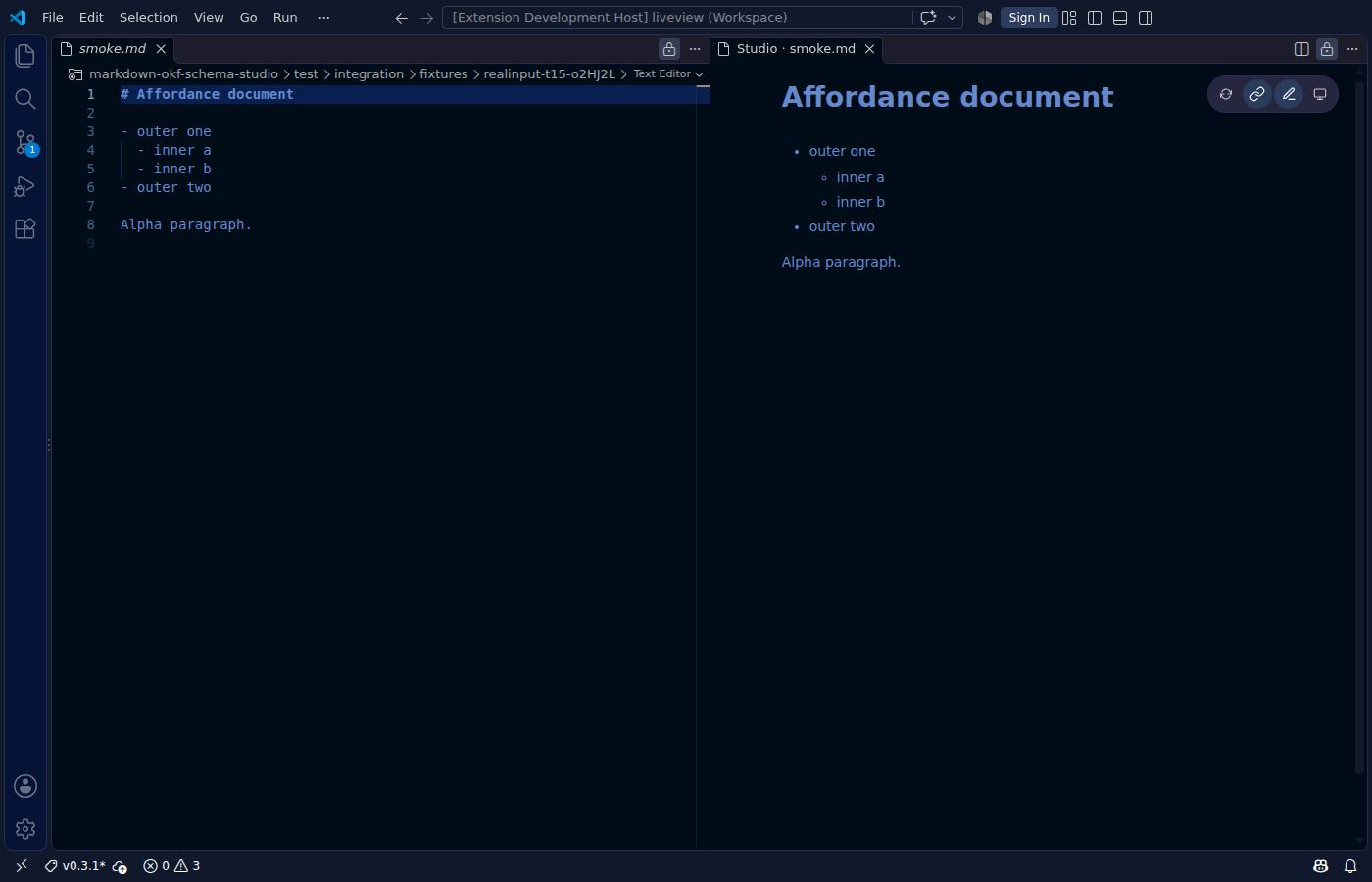Viewport: 1372px width, 882px height.
Task: Open Source Control view with badge
Action: (x=25, y=142)
